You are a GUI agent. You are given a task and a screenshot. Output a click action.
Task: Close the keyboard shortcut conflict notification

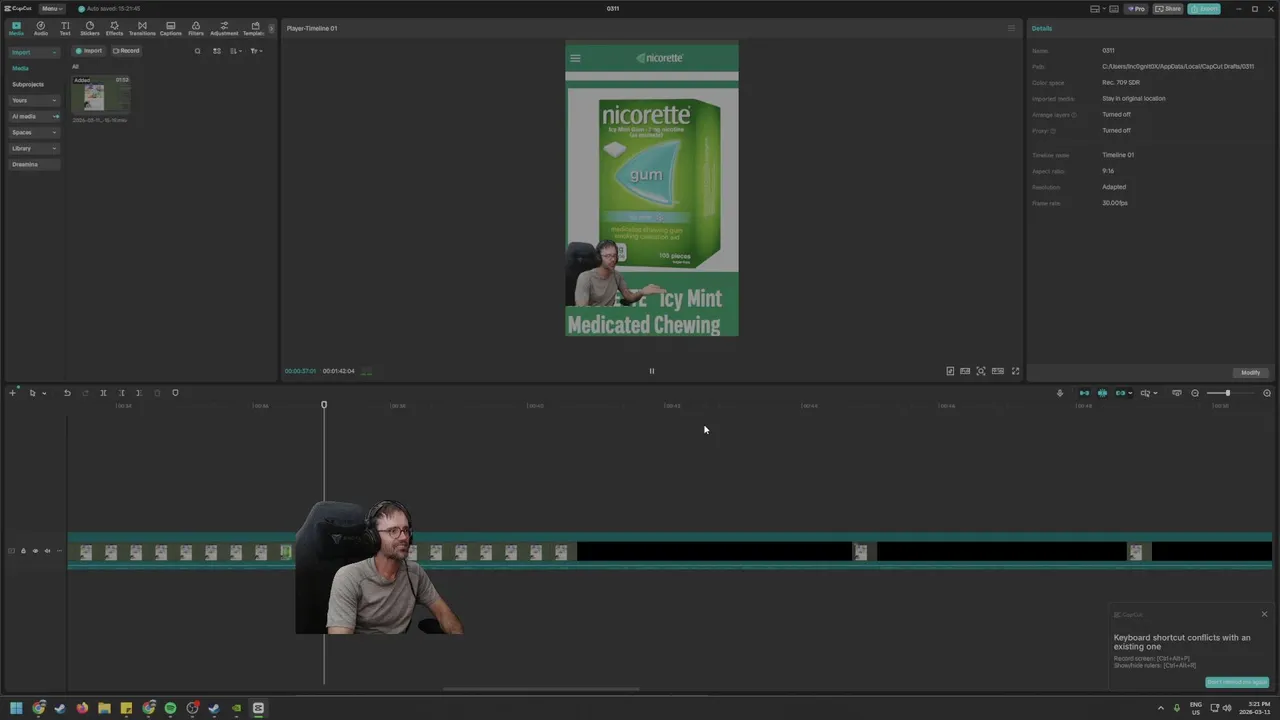pyautogui.click(x=1264, y=614)
